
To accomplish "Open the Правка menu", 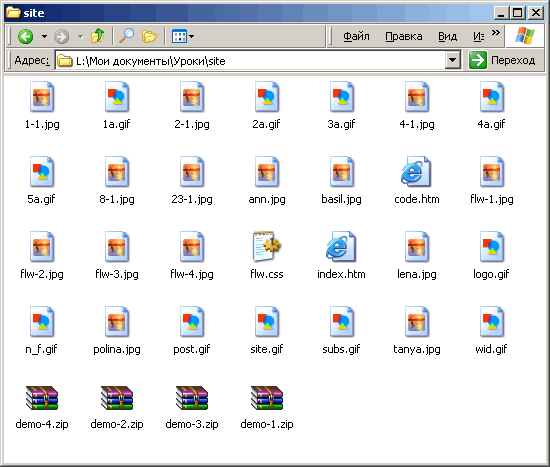I will (403, 36).
